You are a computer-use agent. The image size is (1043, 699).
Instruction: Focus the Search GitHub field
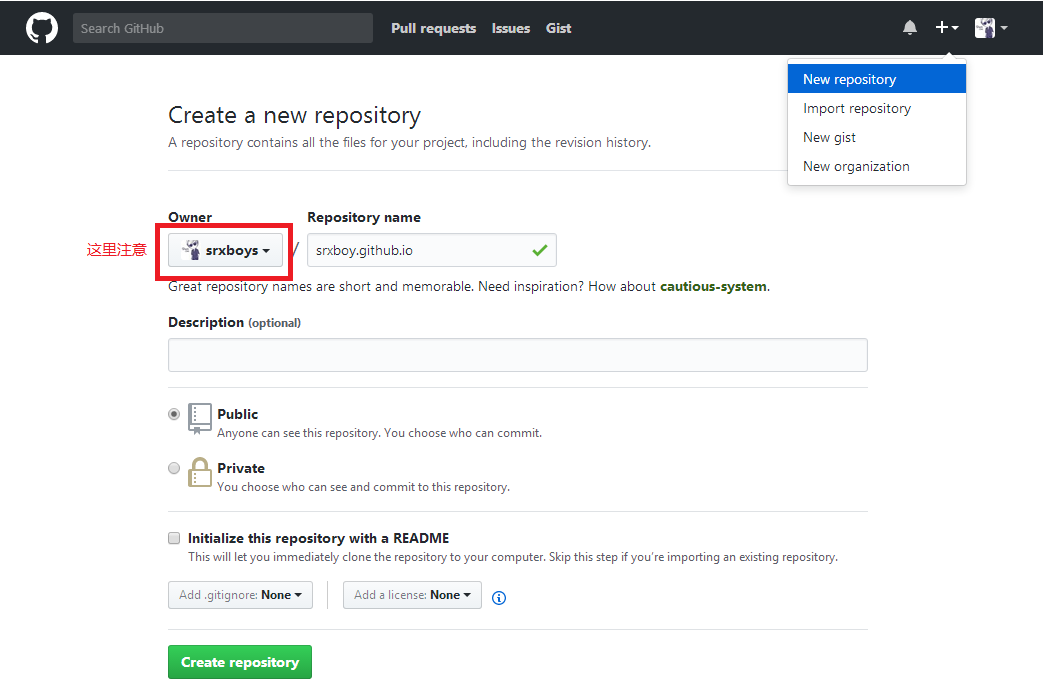(x=223, y=28)
